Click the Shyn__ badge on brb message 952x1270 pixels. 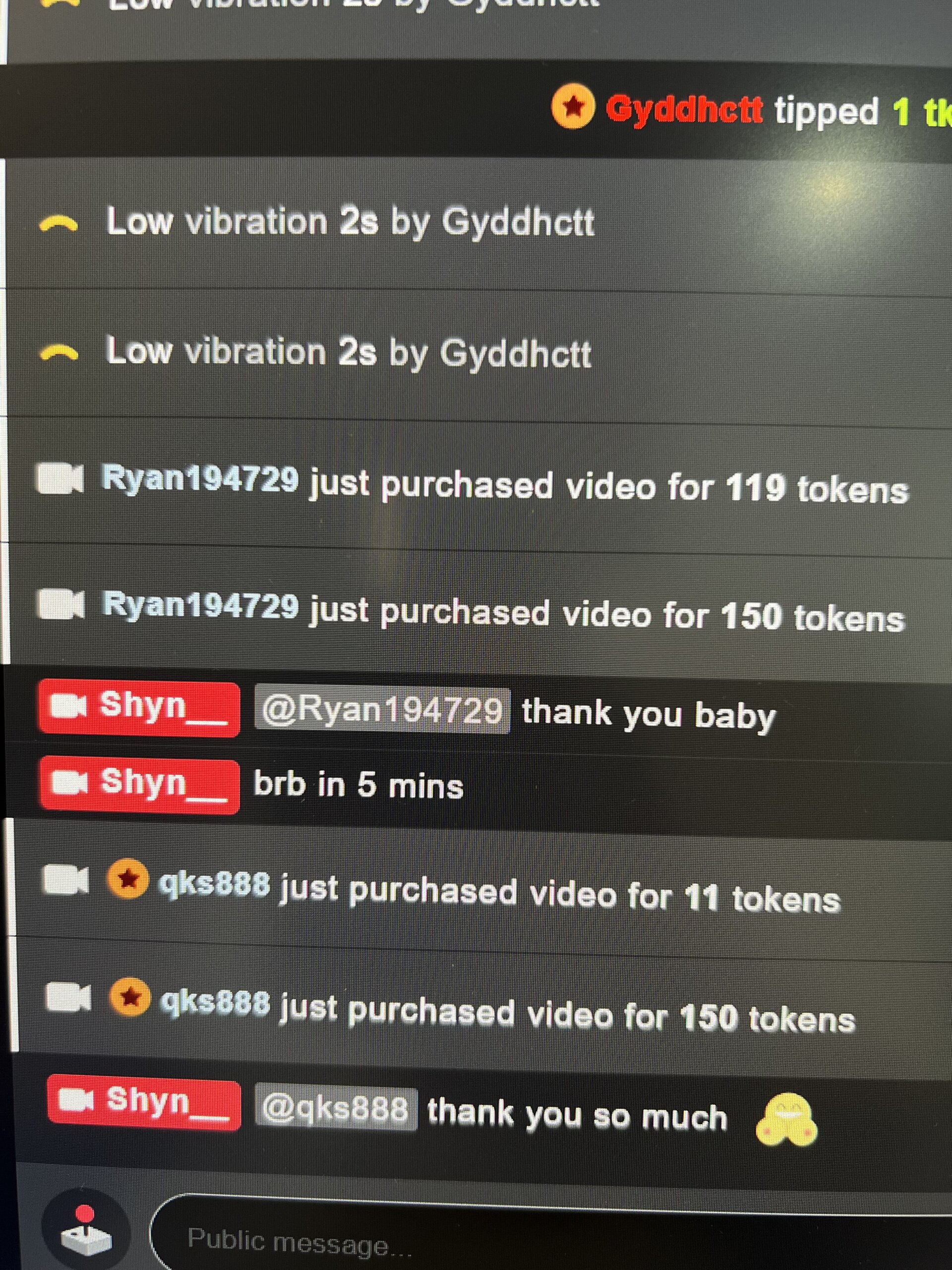click(x=139, y=785)
